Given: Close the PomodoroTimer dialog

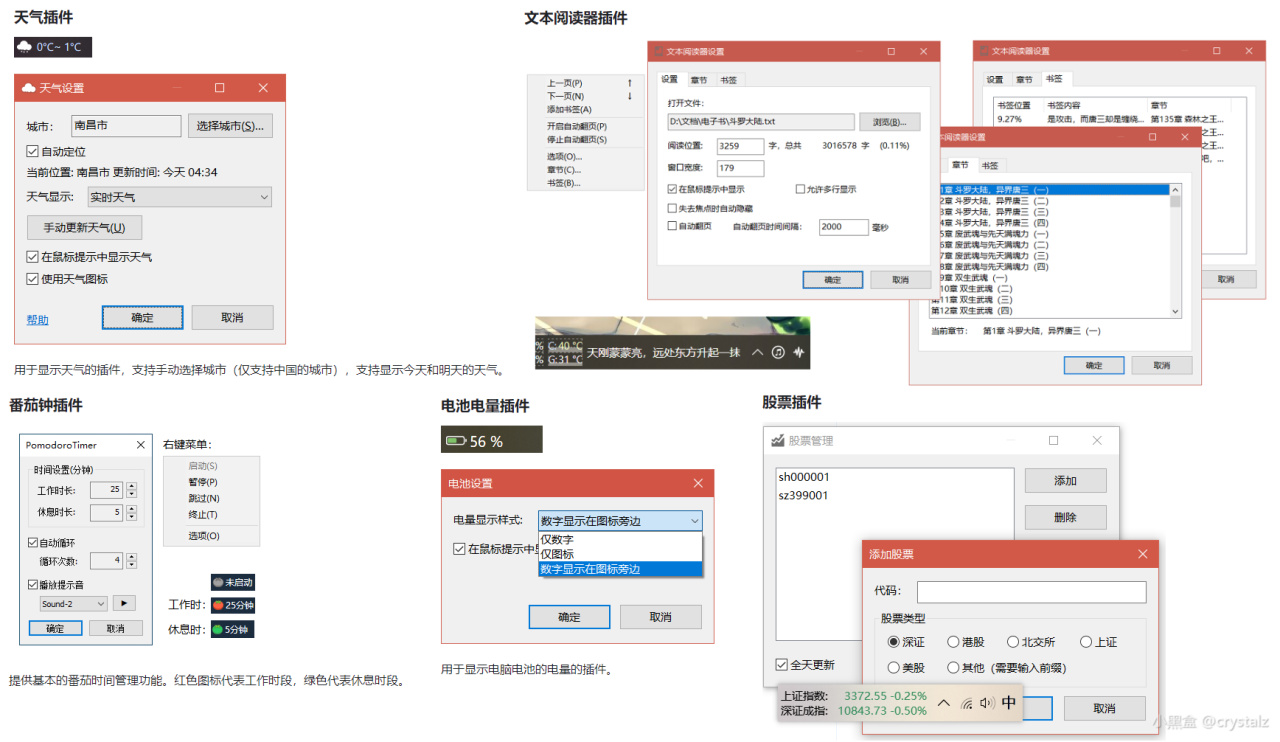Looking at the screenshot, I should 139,445.
